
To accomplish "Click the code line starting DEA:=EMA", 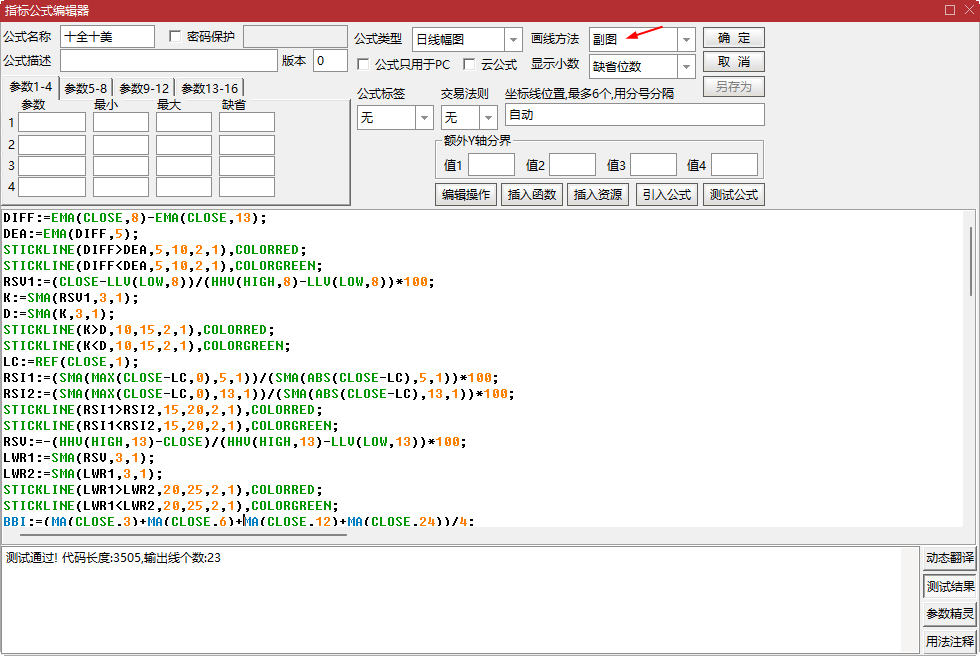I will pos(71,234).
